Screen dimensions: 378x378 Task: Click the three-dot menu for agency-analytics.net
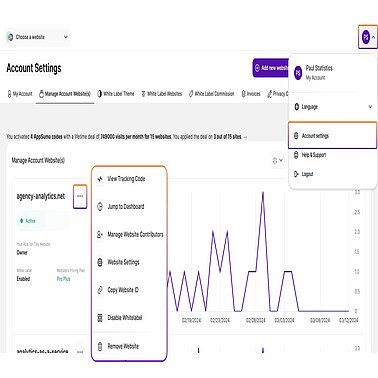[80, 196]
